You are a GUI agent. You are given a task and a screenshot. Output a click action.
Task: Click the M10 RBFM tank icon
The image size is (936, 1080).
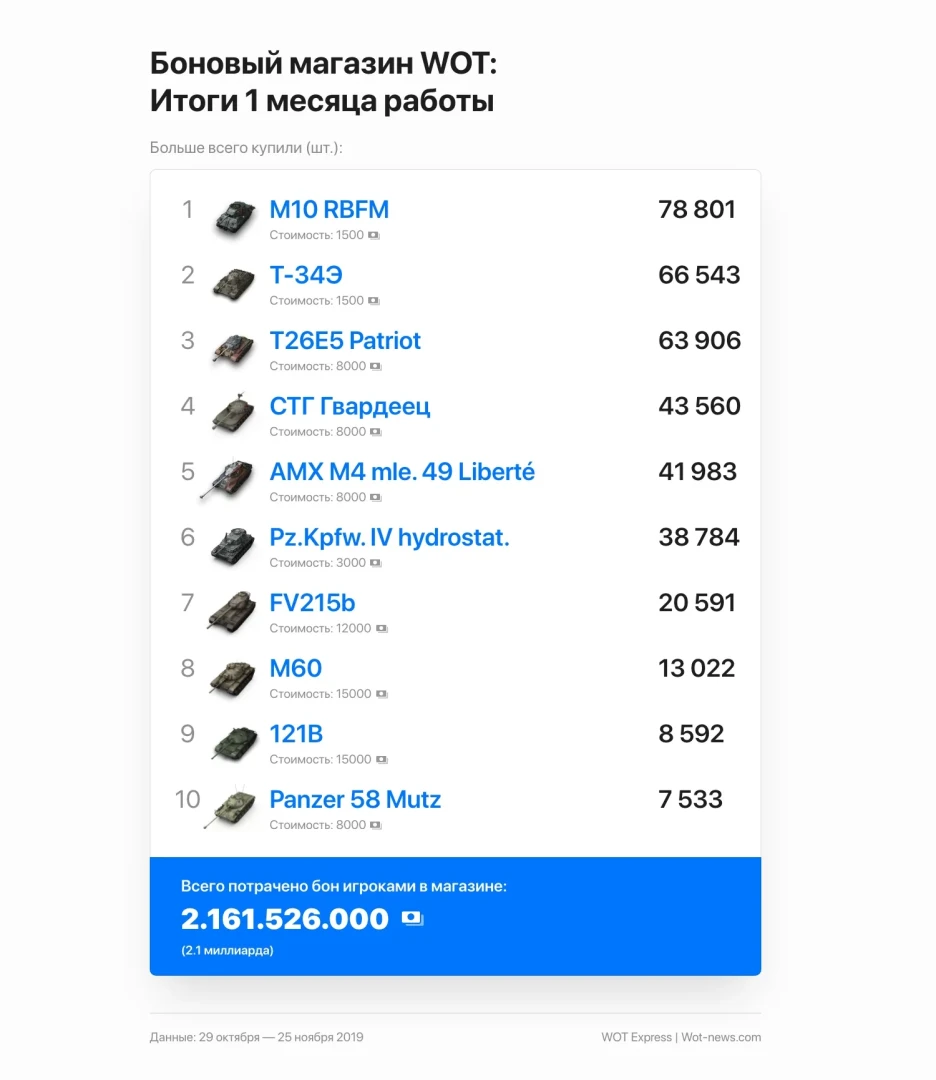(236, 218)
